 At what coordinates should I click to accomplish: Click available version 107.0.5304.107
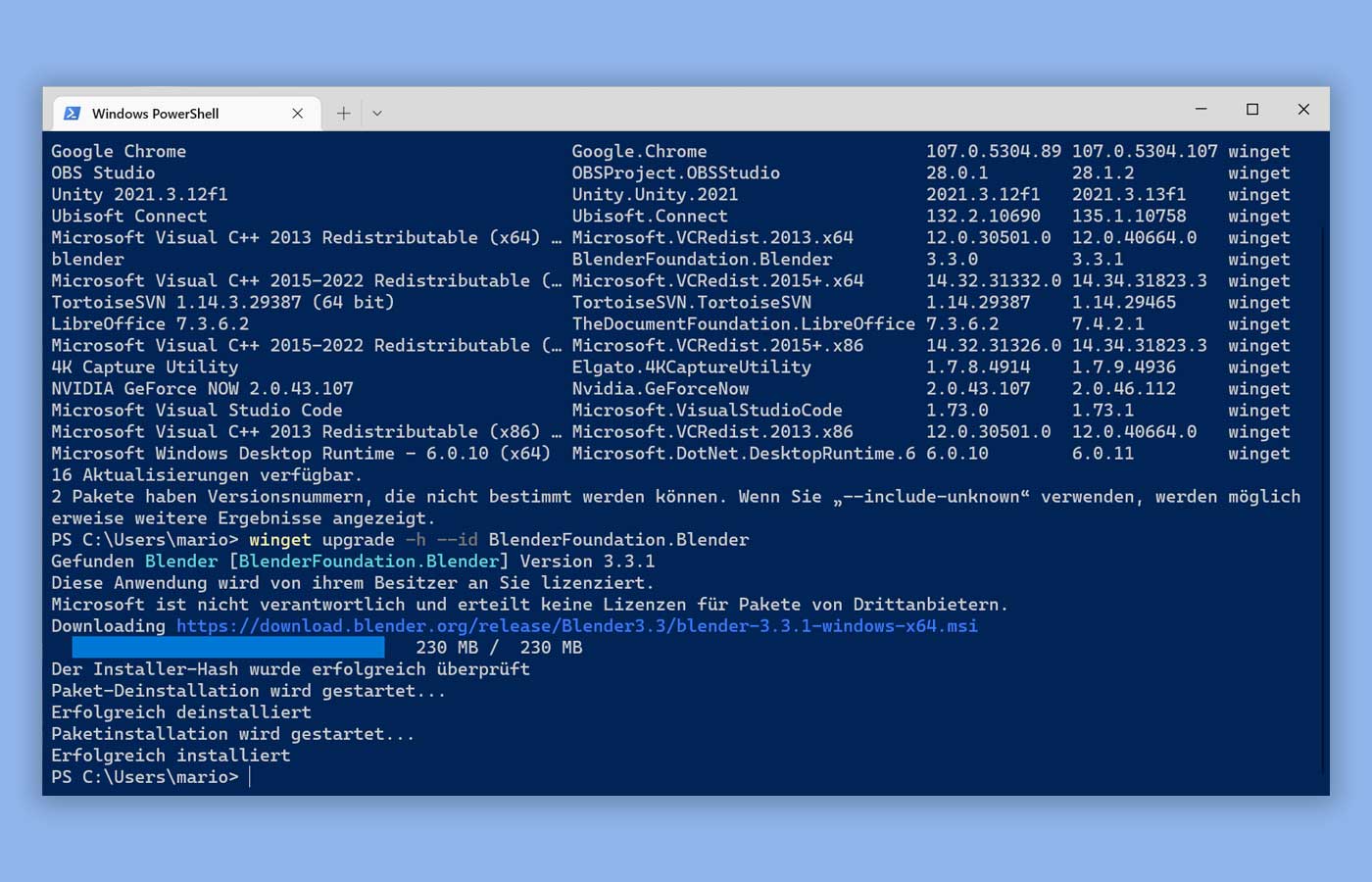(x=1145, y=151)
